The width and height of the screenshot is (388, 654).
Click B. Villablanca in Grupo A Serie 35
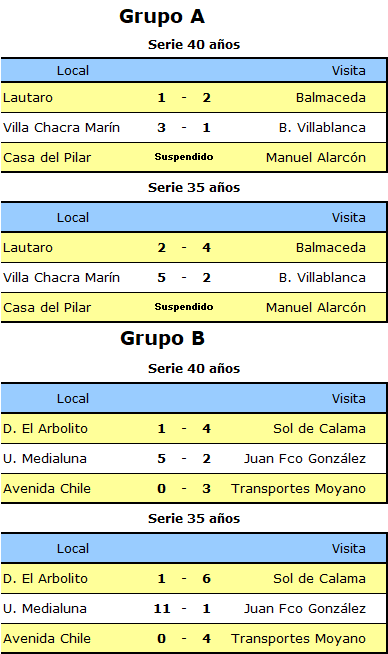tap(322, 278)
